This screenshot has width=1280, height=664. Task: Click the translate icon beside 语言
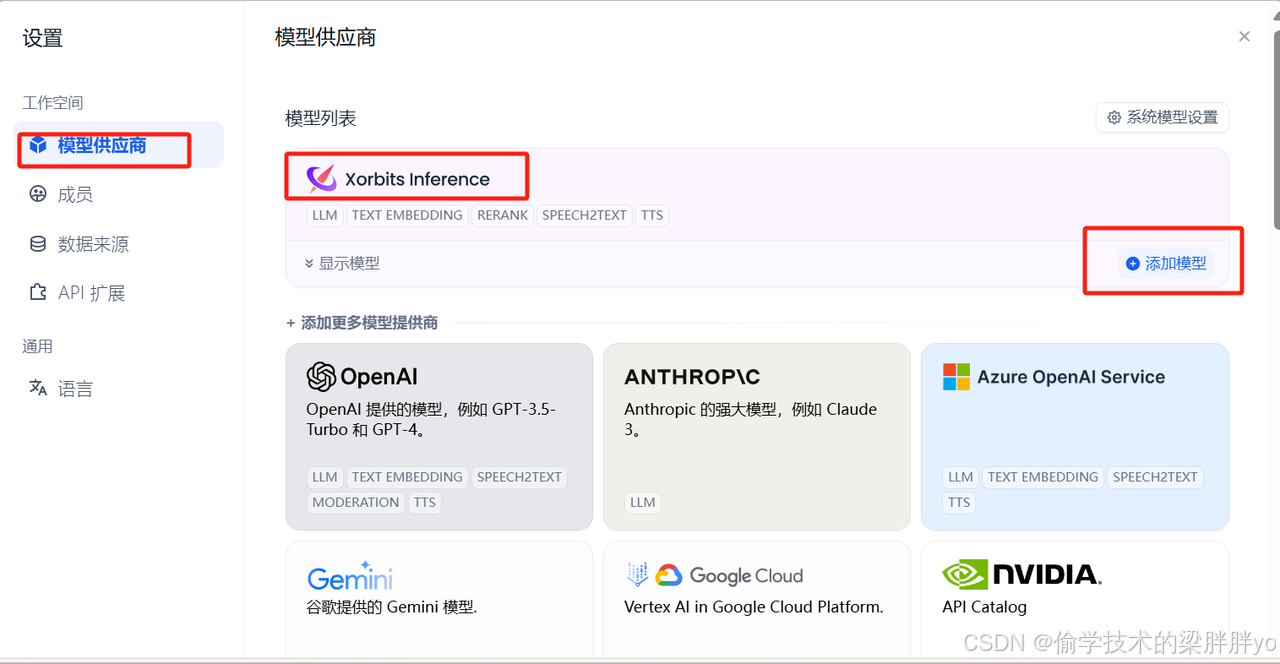pyautogui.click(x=38, y=388)
